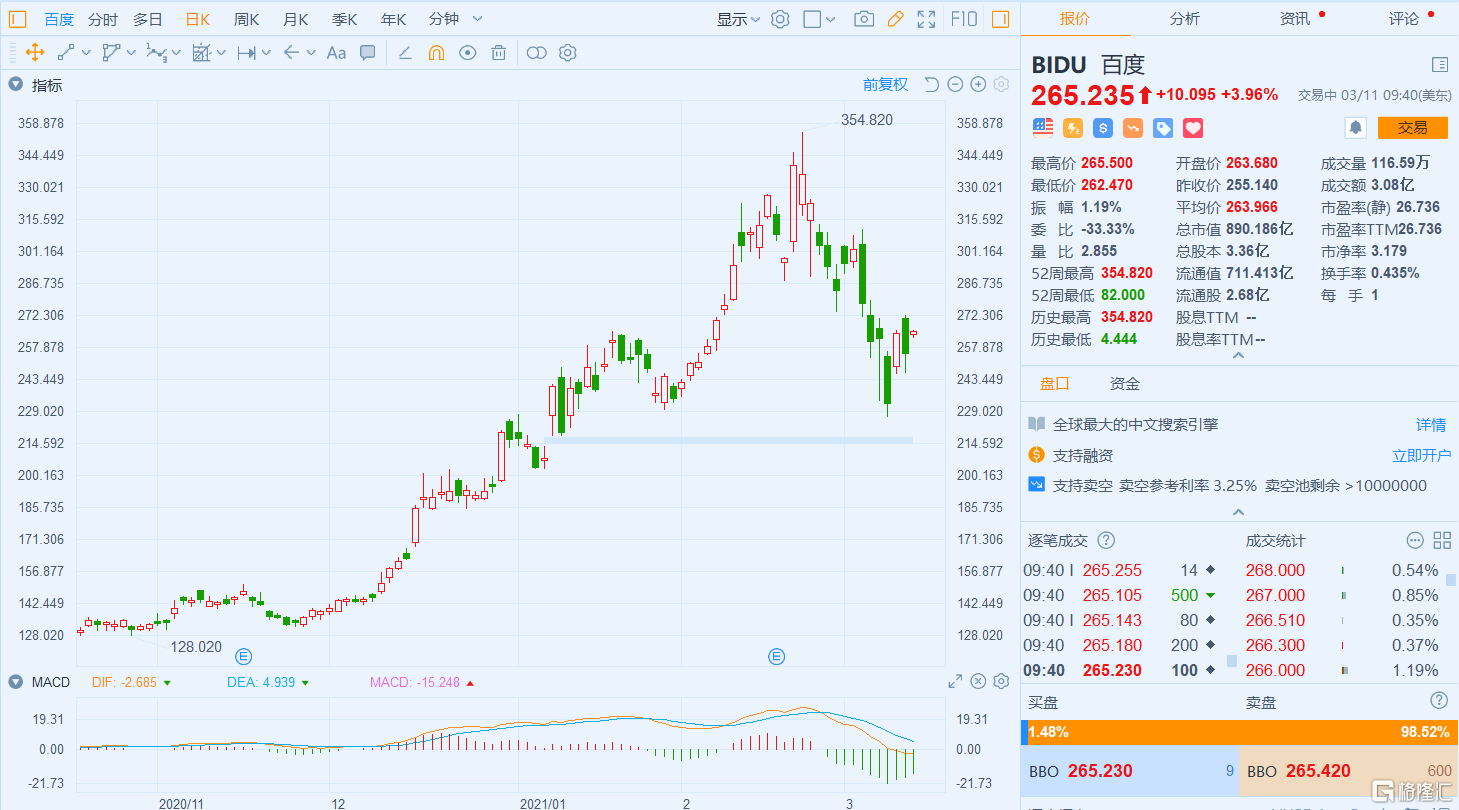Collapse the 指标 indicator section triangle
Viewport: 1459px width, 810px height.
[x=15, y=85]
